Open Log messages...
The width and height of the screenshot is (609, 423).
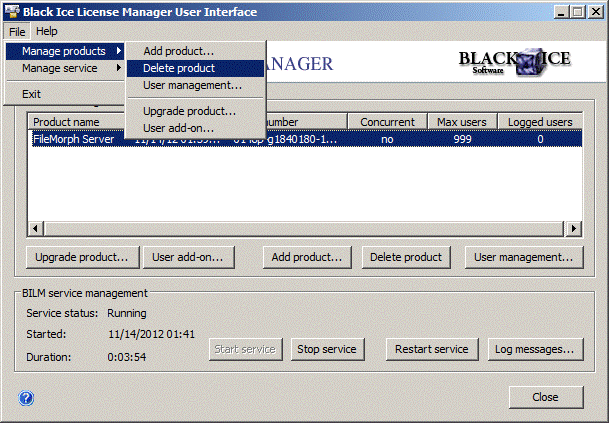tap(536, 349)
